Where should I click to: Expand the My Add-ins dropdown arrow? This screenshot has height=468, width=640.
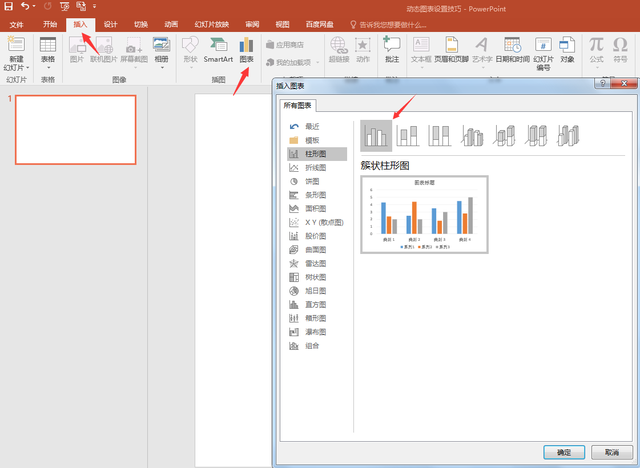click(x=318, y=62)
